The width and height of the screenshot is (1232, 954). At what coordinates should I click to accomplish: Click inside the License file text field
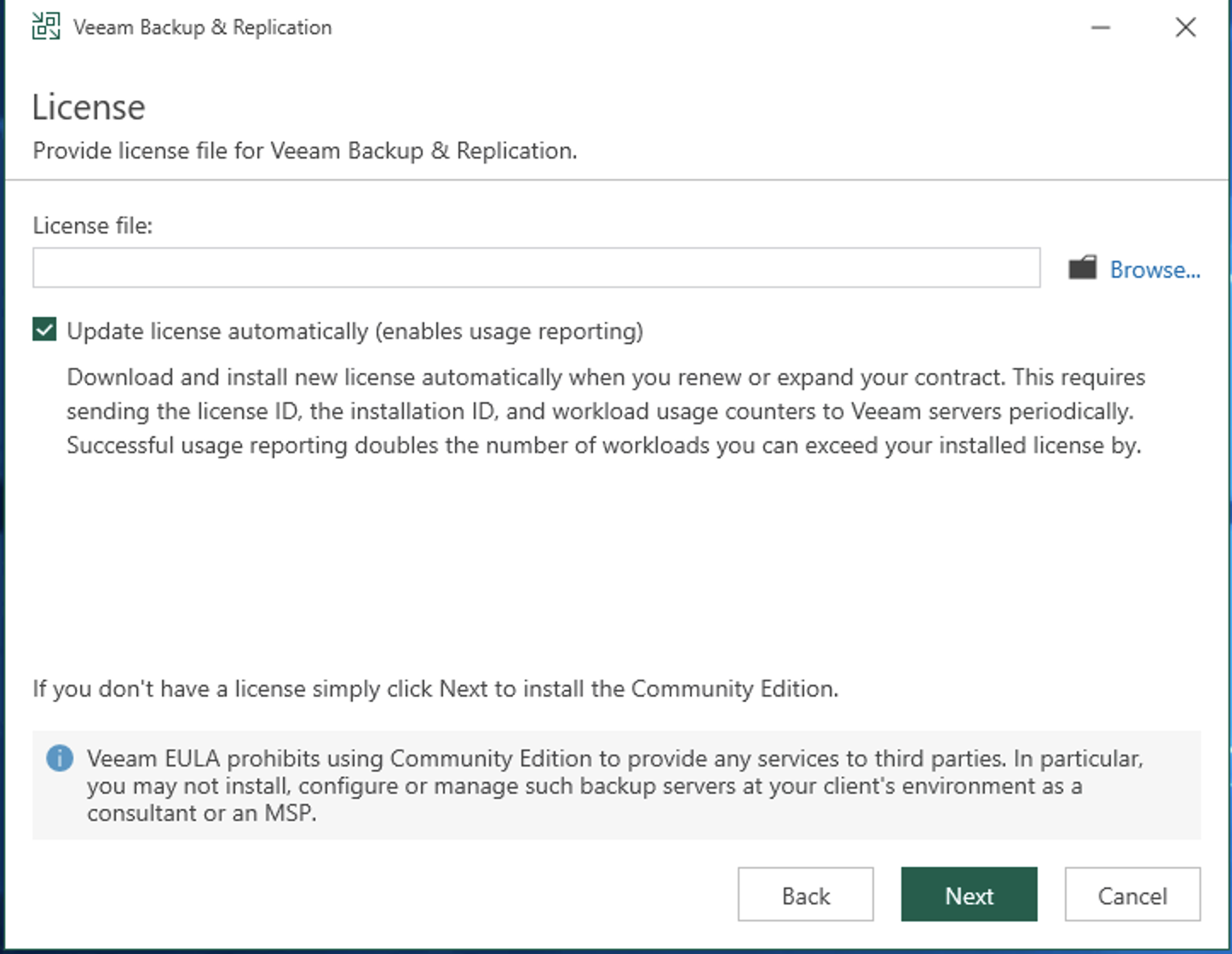tap(536, 268)
